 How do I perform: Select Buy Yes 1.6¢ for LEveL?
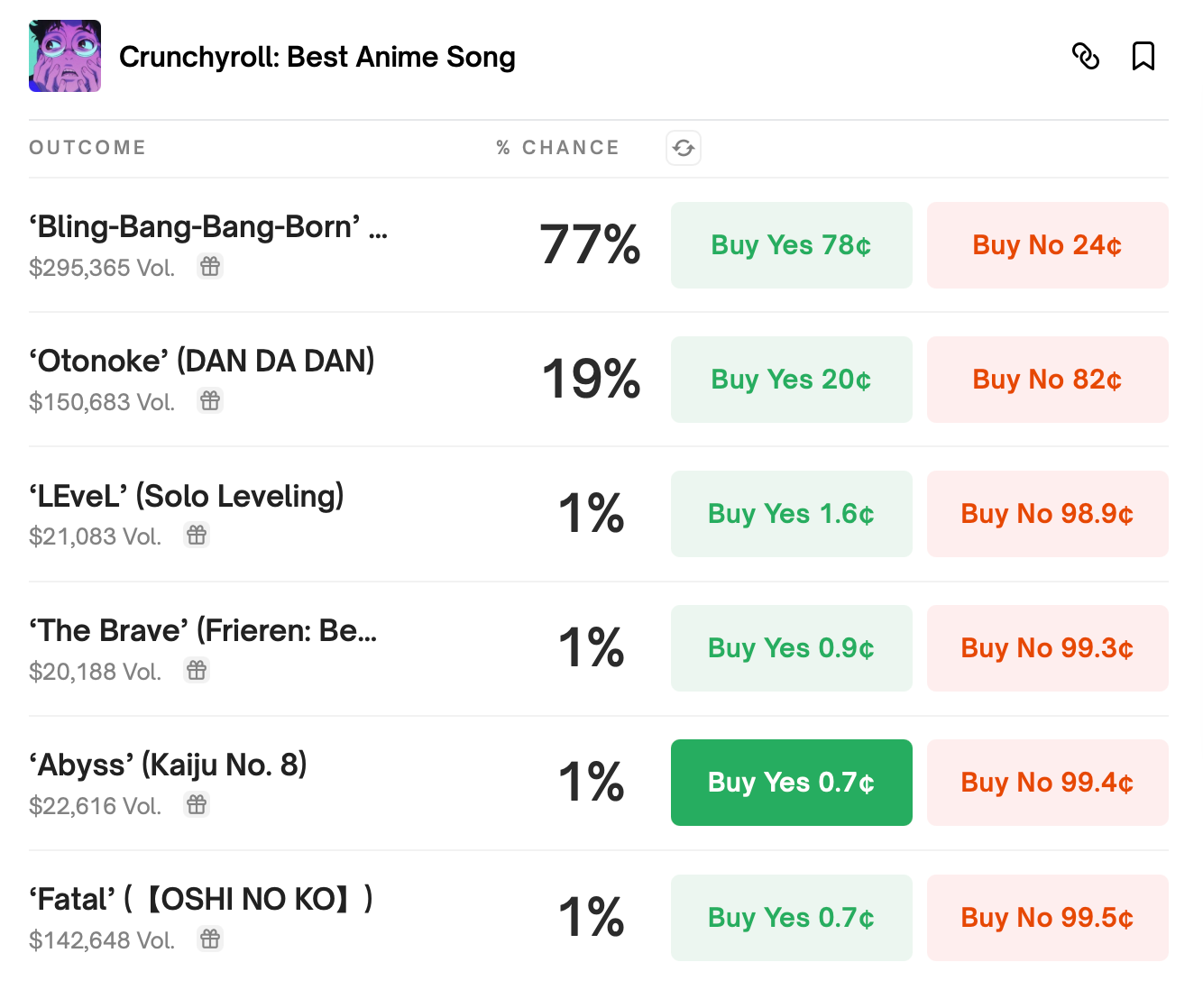791,514
